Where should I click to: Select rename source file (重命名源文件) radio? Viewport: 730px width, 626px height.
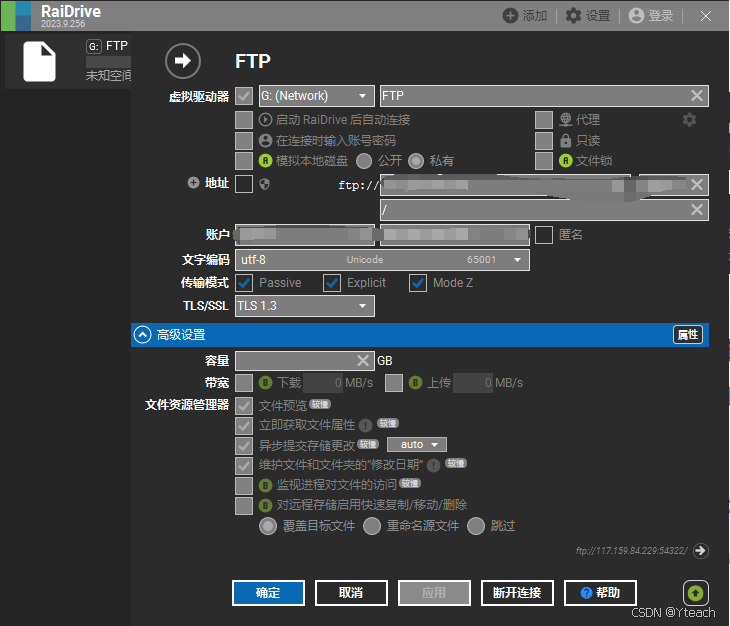(x=372, y=526)
